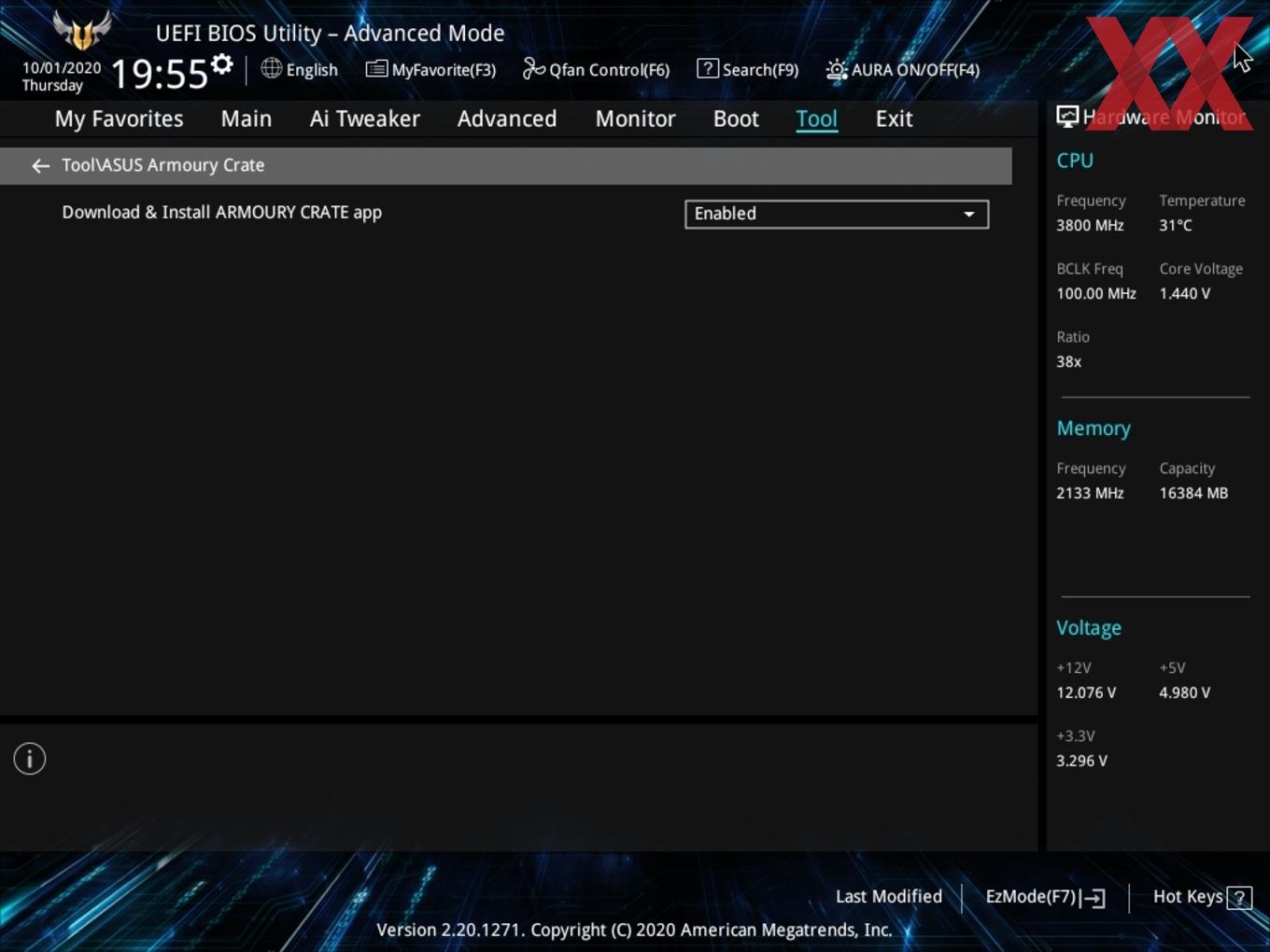
Task: Click the 10/01/2020 date text
Action: coord(62,67)
